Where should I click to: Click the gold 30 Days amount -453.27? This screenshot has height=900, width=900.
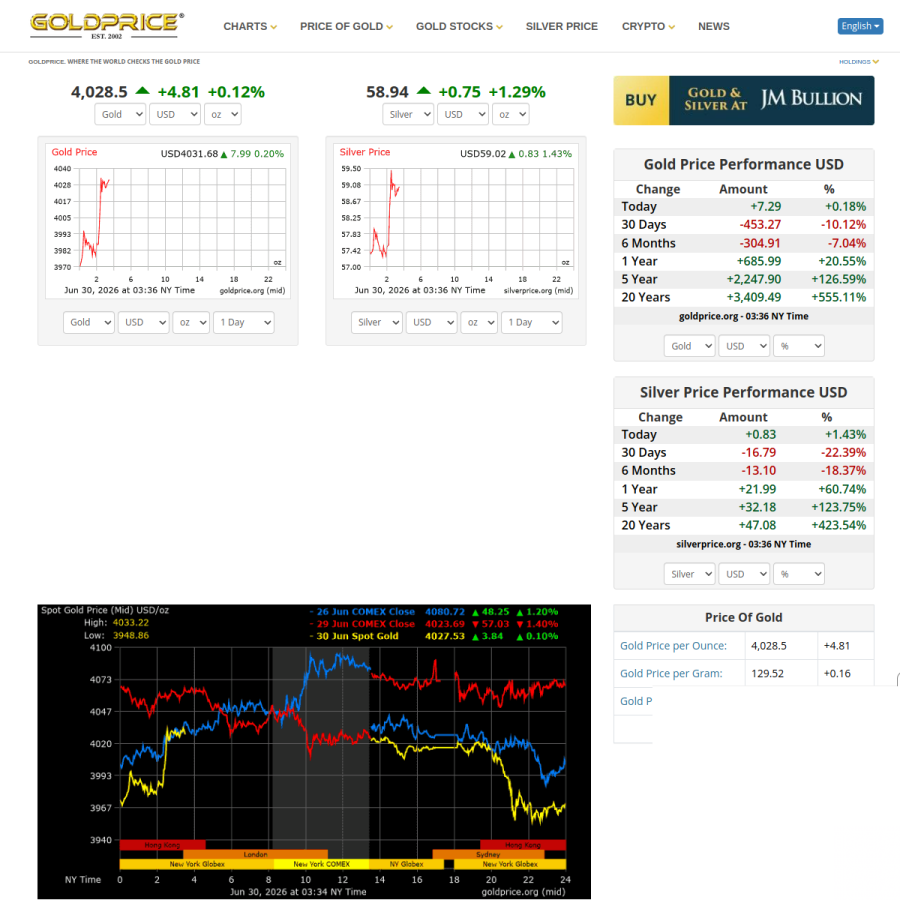(x=760, y=224)
